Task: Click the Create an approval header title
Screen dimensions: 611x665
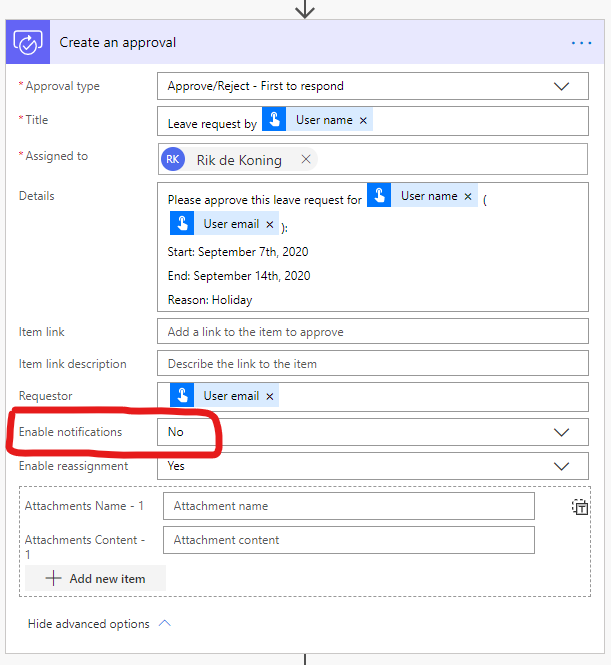Action: click(x=117, y=42)
